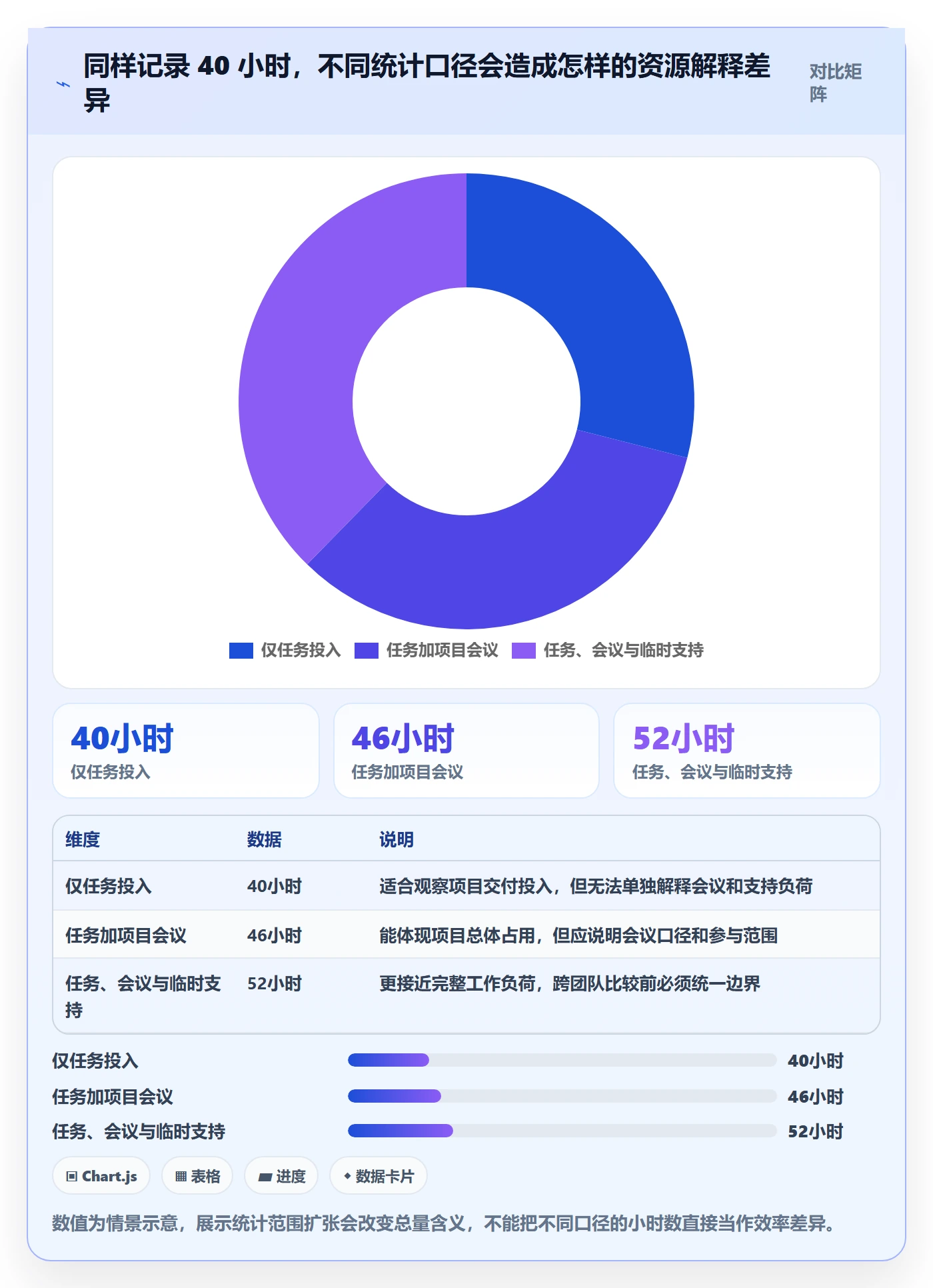Click description 能体现项目总体占用
Image resolution: width=933 pixels, height=1288 pixels.
578,935
